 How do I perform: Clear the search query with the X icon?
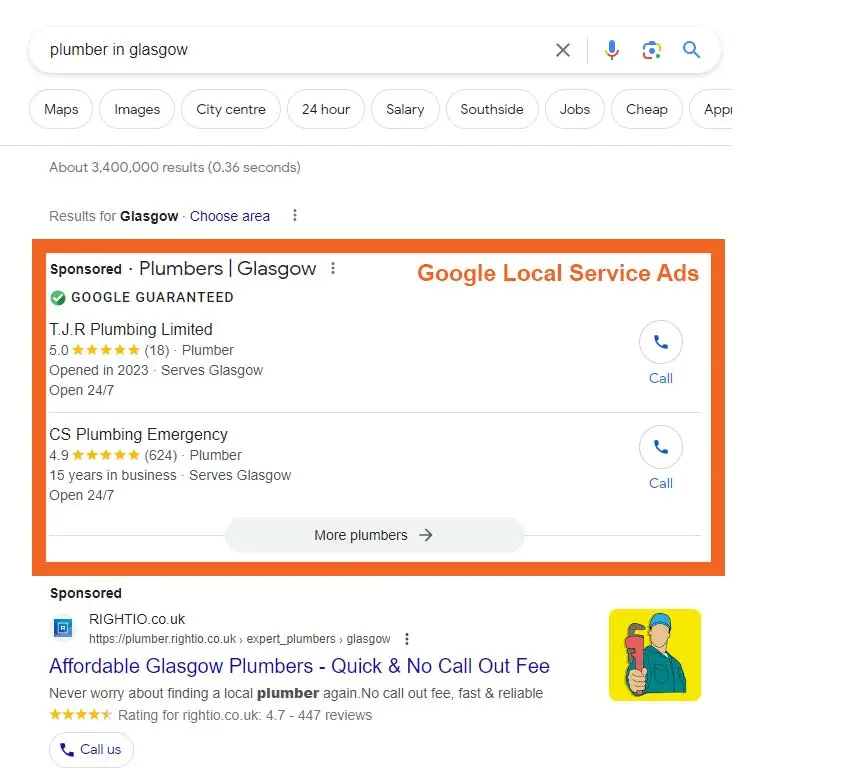562,50
